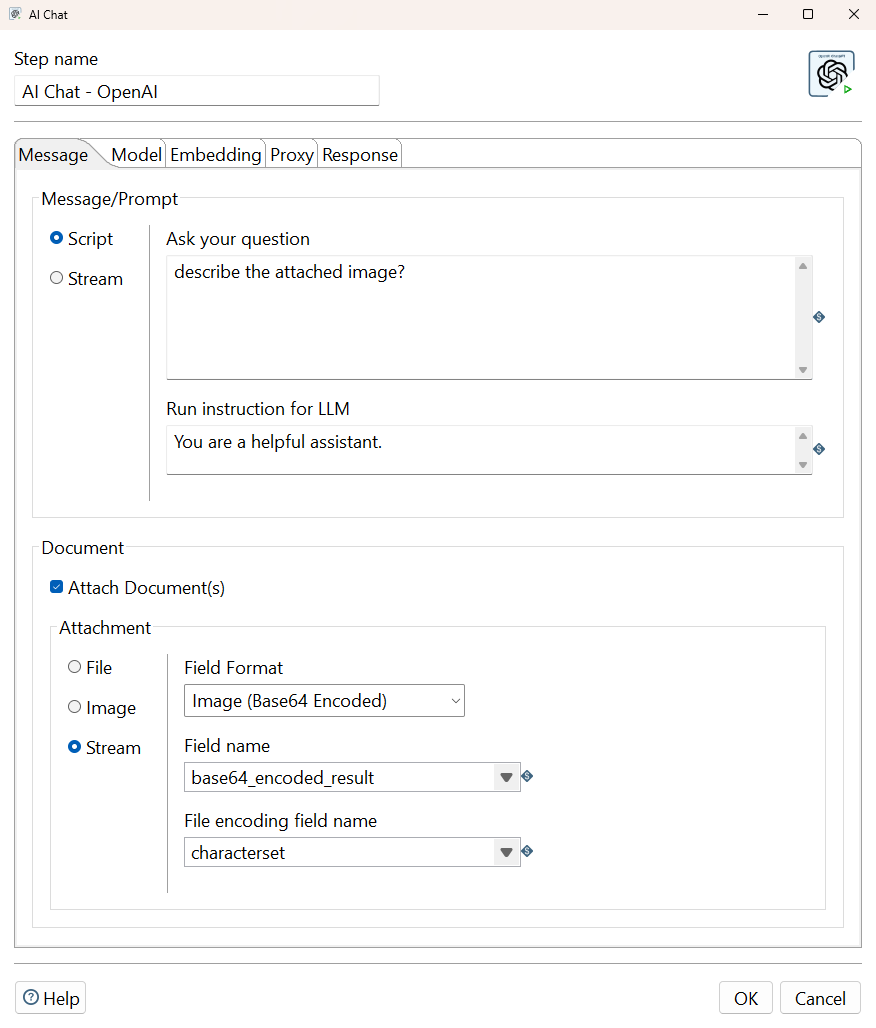Click the Help question mark button
This screenshot has height=1028, width=876.
click(x=50, y=998)
